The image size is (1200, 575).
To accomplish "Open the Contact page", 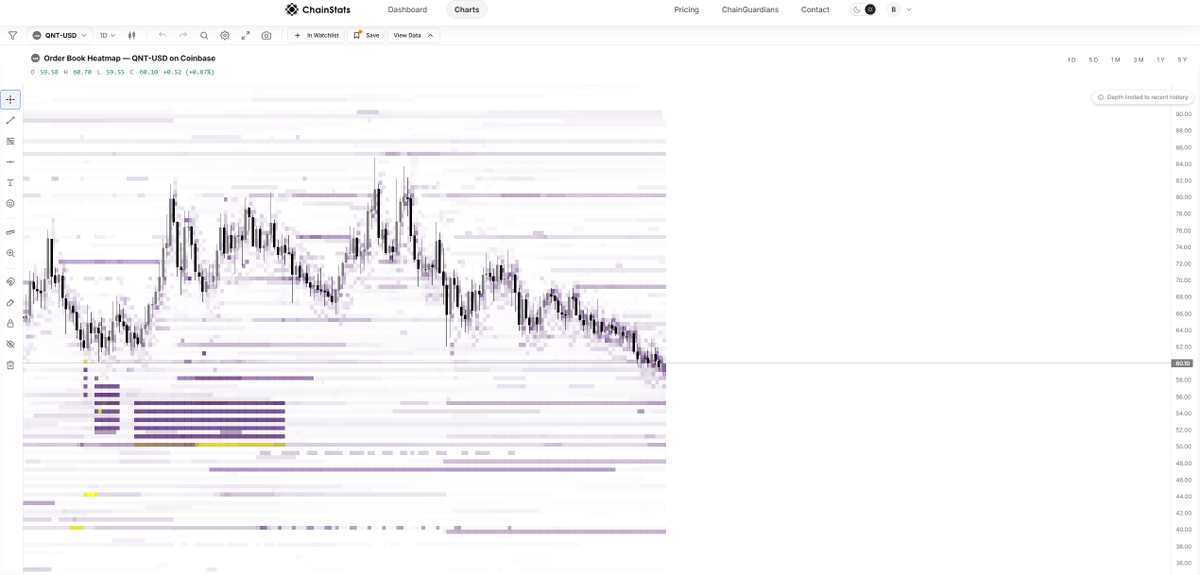I will (815, 10).
